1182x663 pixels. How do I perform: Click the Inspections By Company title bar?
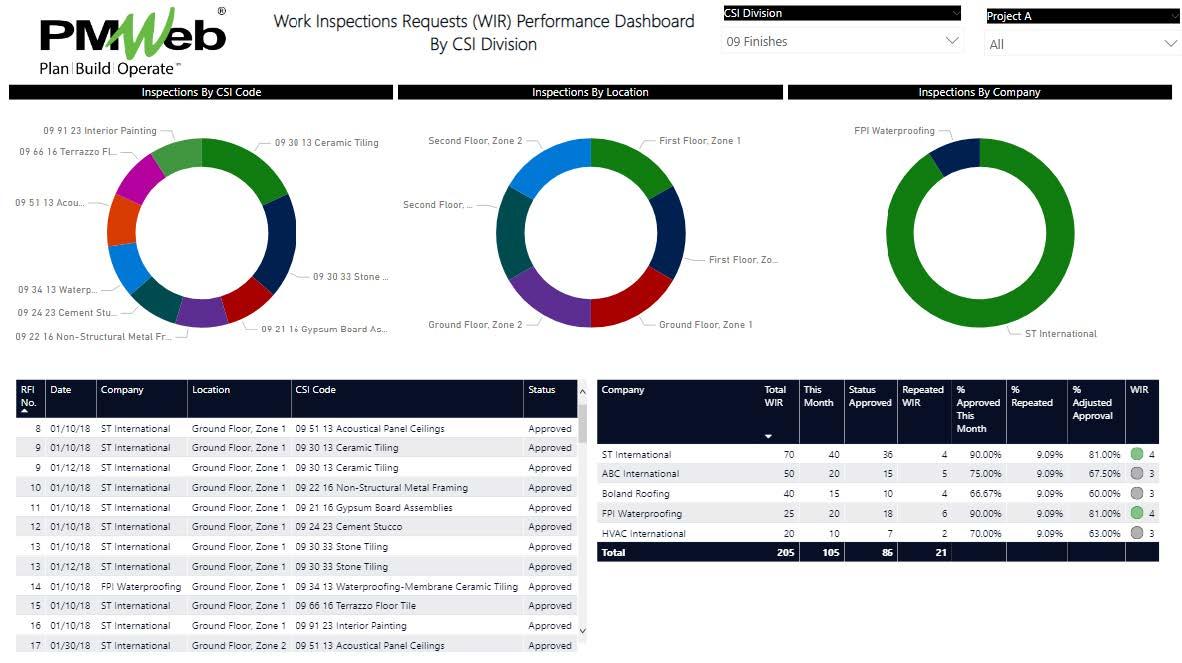coord(979,92)
